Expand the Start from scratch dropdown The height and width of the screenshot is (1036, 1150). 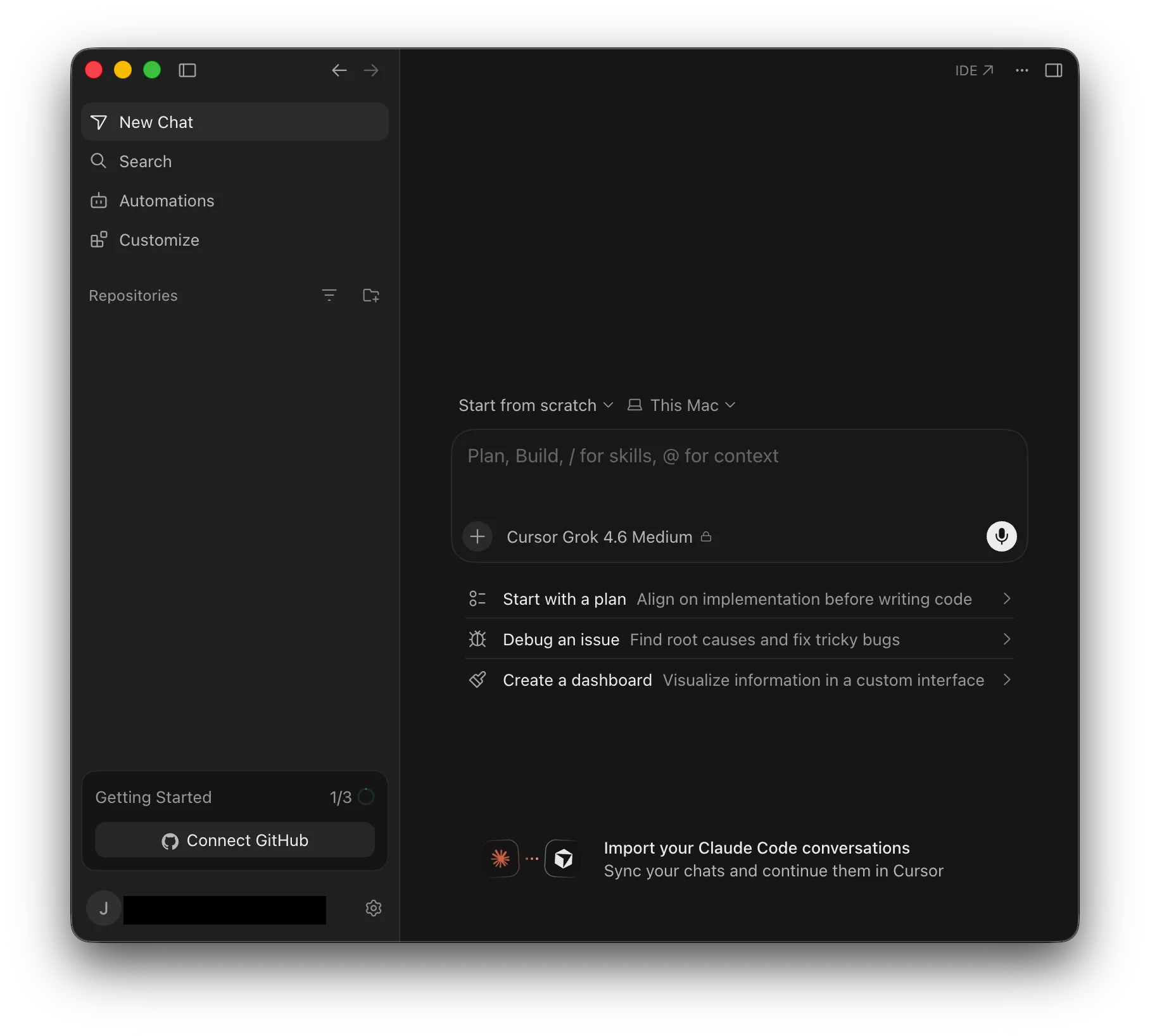536,405
